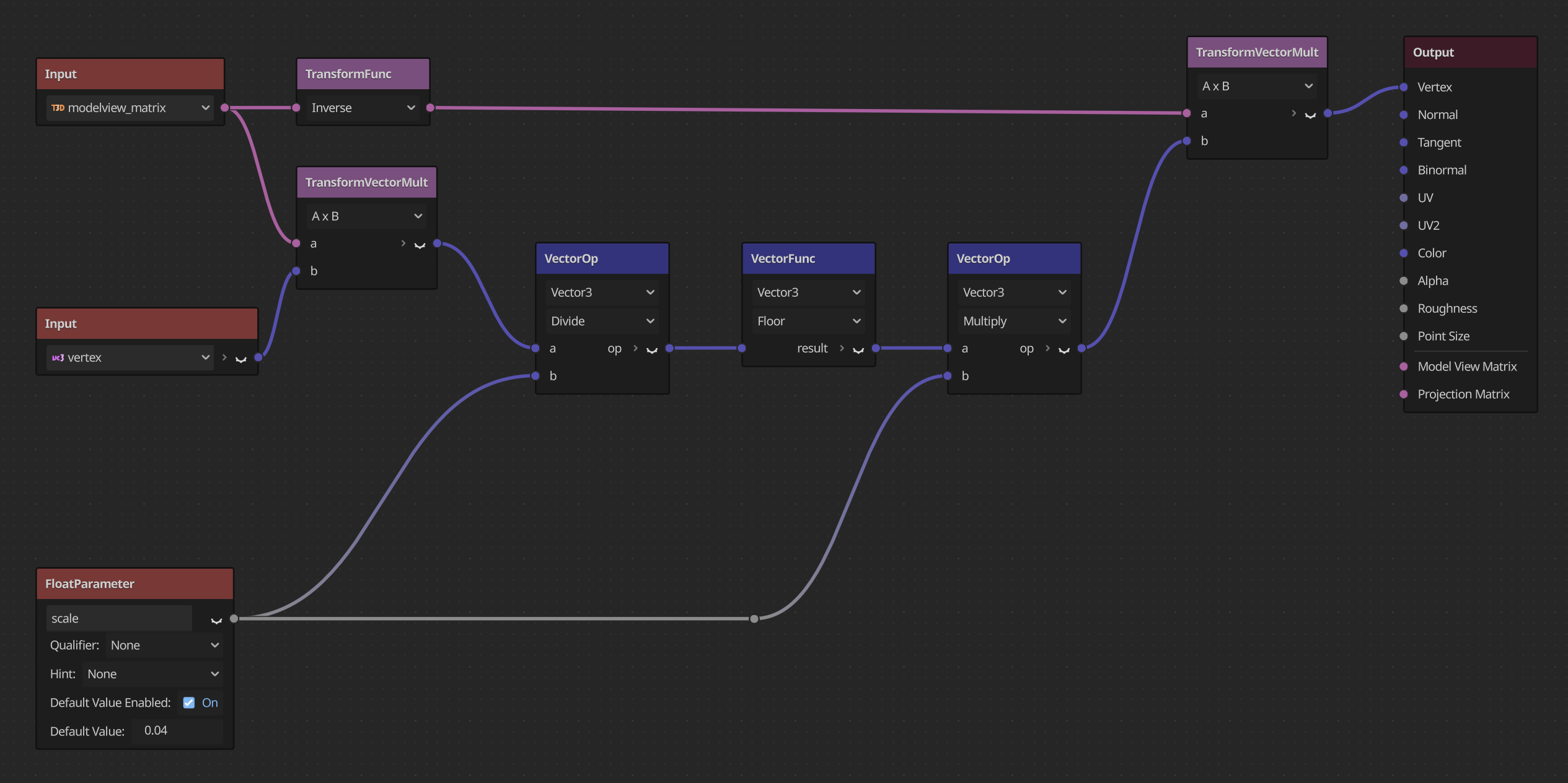1568x783 pixels.
Task: Toggle preview eye on FloatParameter scale row
Action: 216,620
